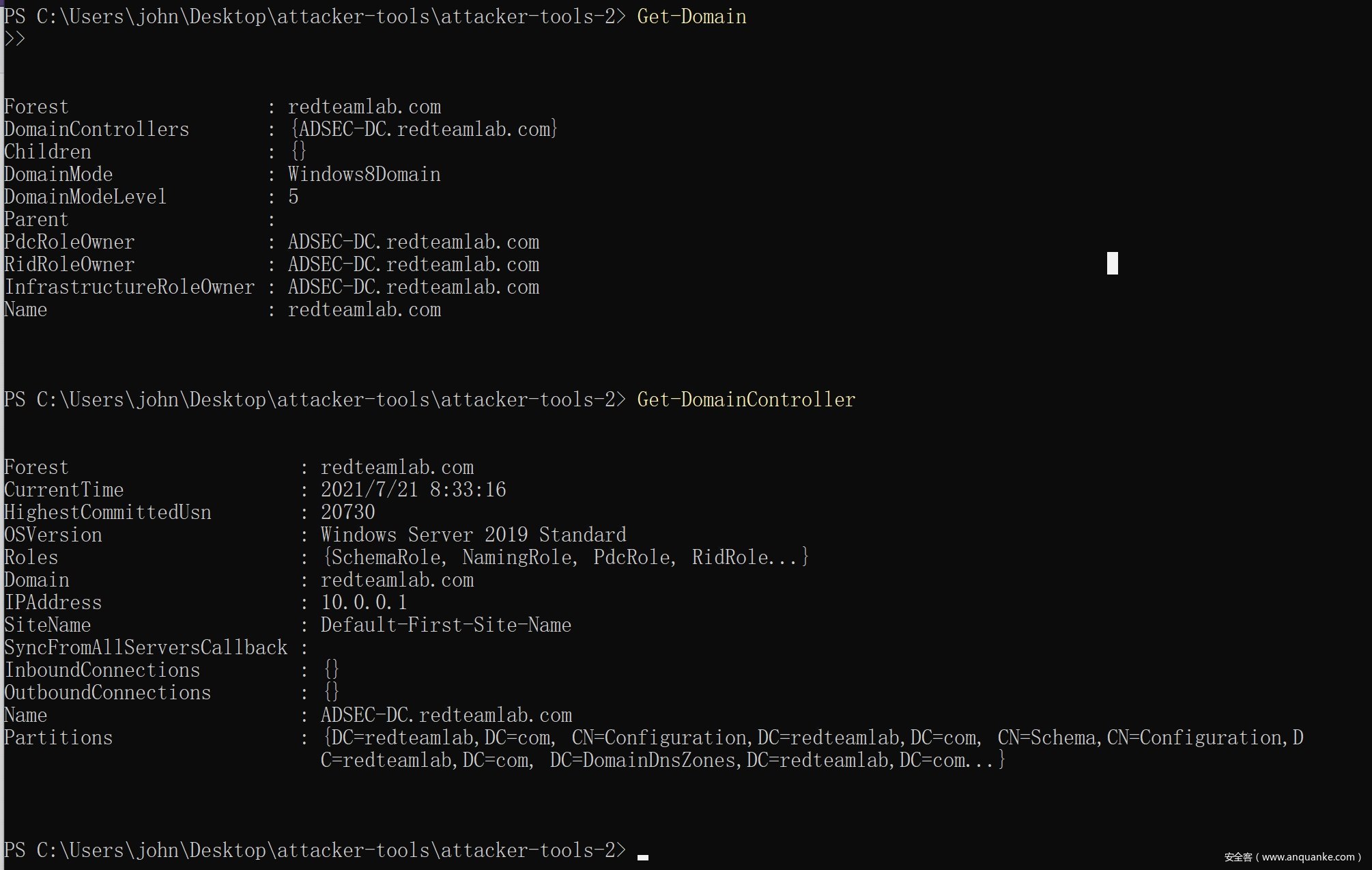Viewport: 1372px width, 870px height.
Task: Click the white block cursor at right
Action: click(1112, 264)
